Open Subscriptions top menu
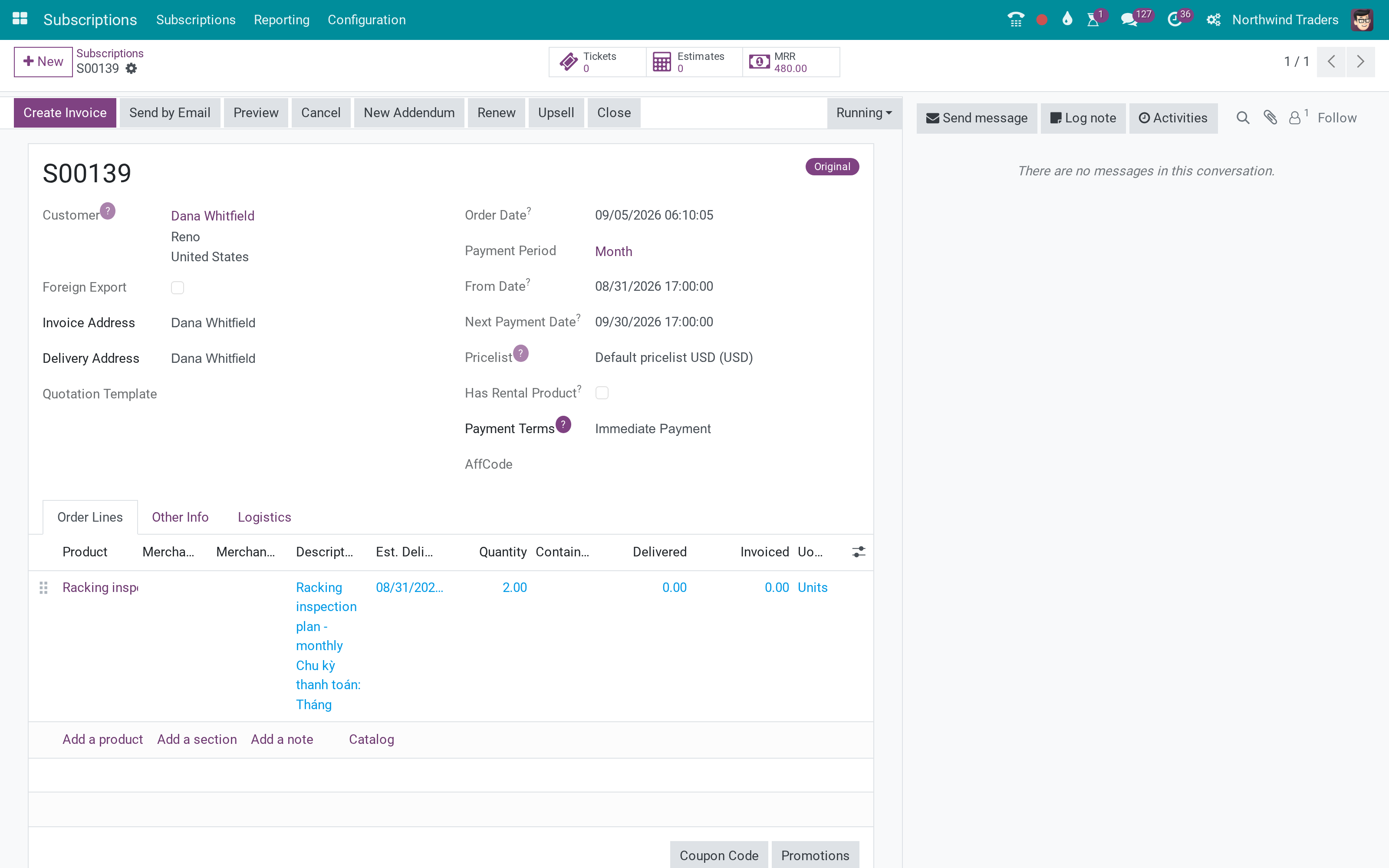Screen dimensions: 1389x868 click(x=196, y=20)
